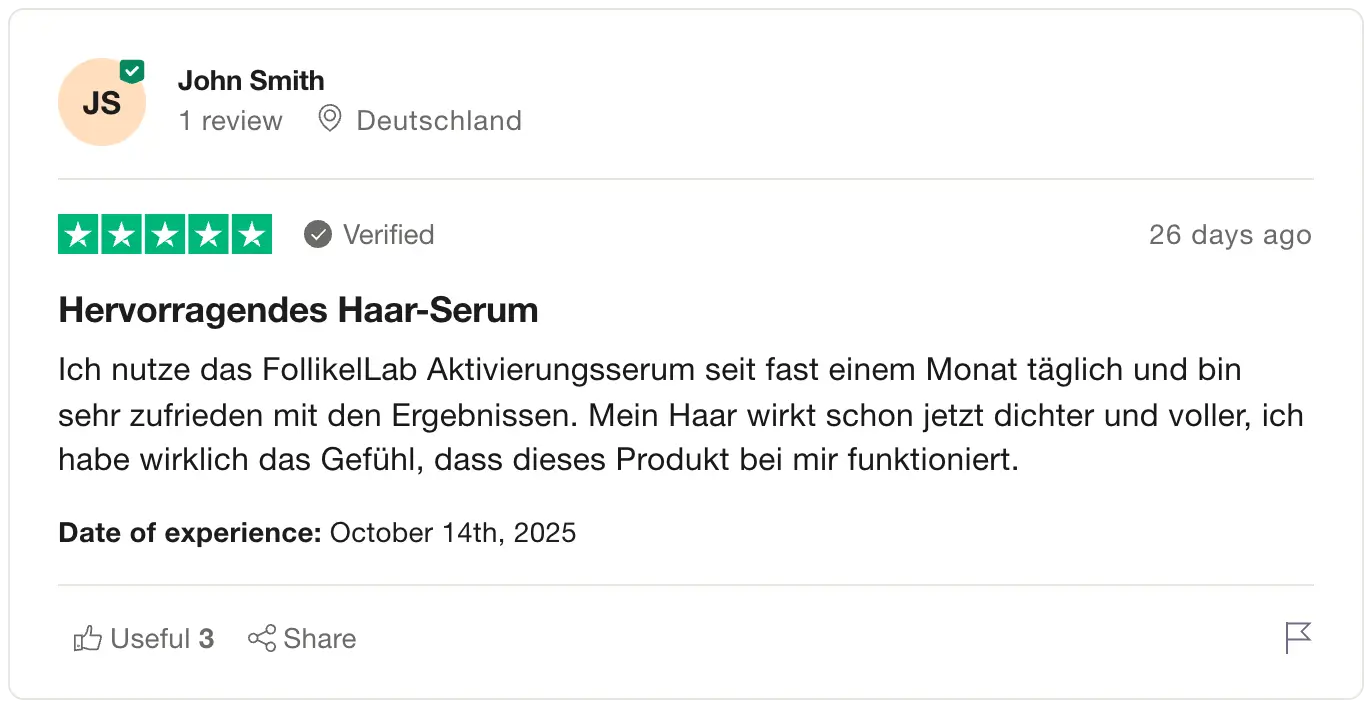The image size is (1372, 708).
Task: Click the third green rating star
Action: click(x=165, y=235)
